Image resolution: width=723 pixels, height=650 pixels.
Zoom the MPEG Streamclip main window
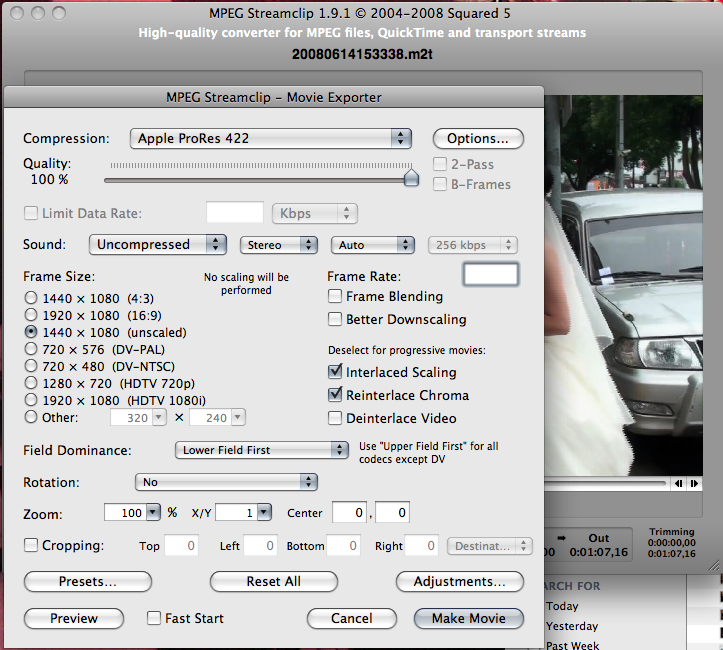click(x=59, y=13)
